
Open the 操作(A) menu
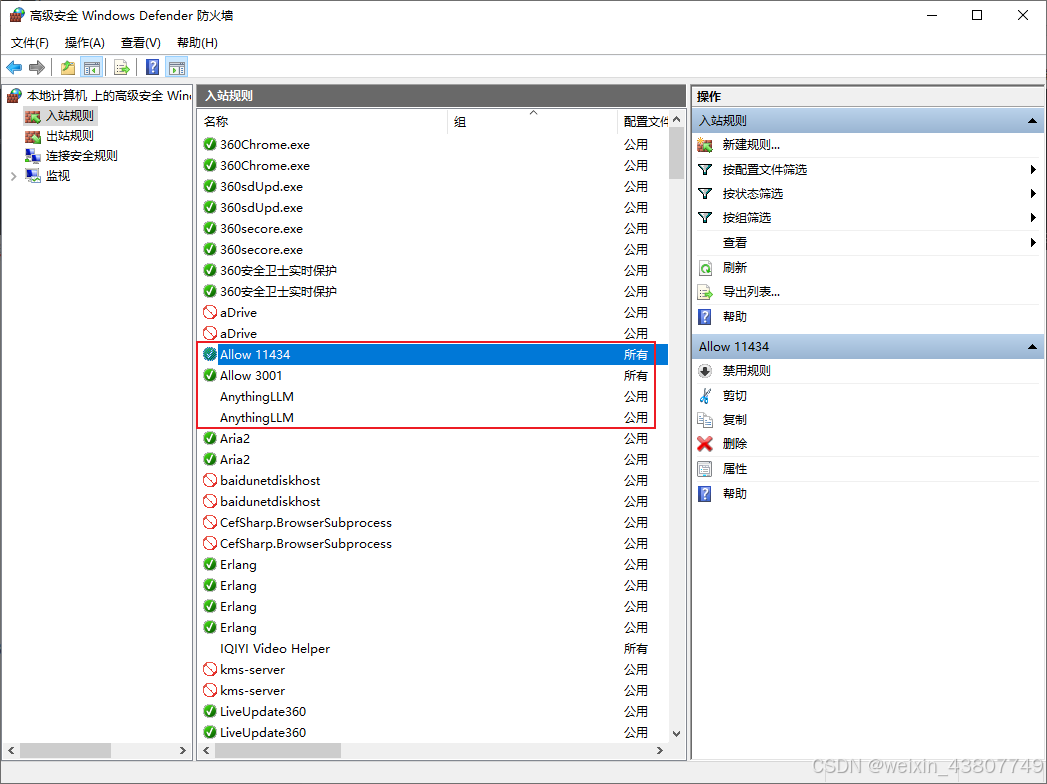[85, 43]
